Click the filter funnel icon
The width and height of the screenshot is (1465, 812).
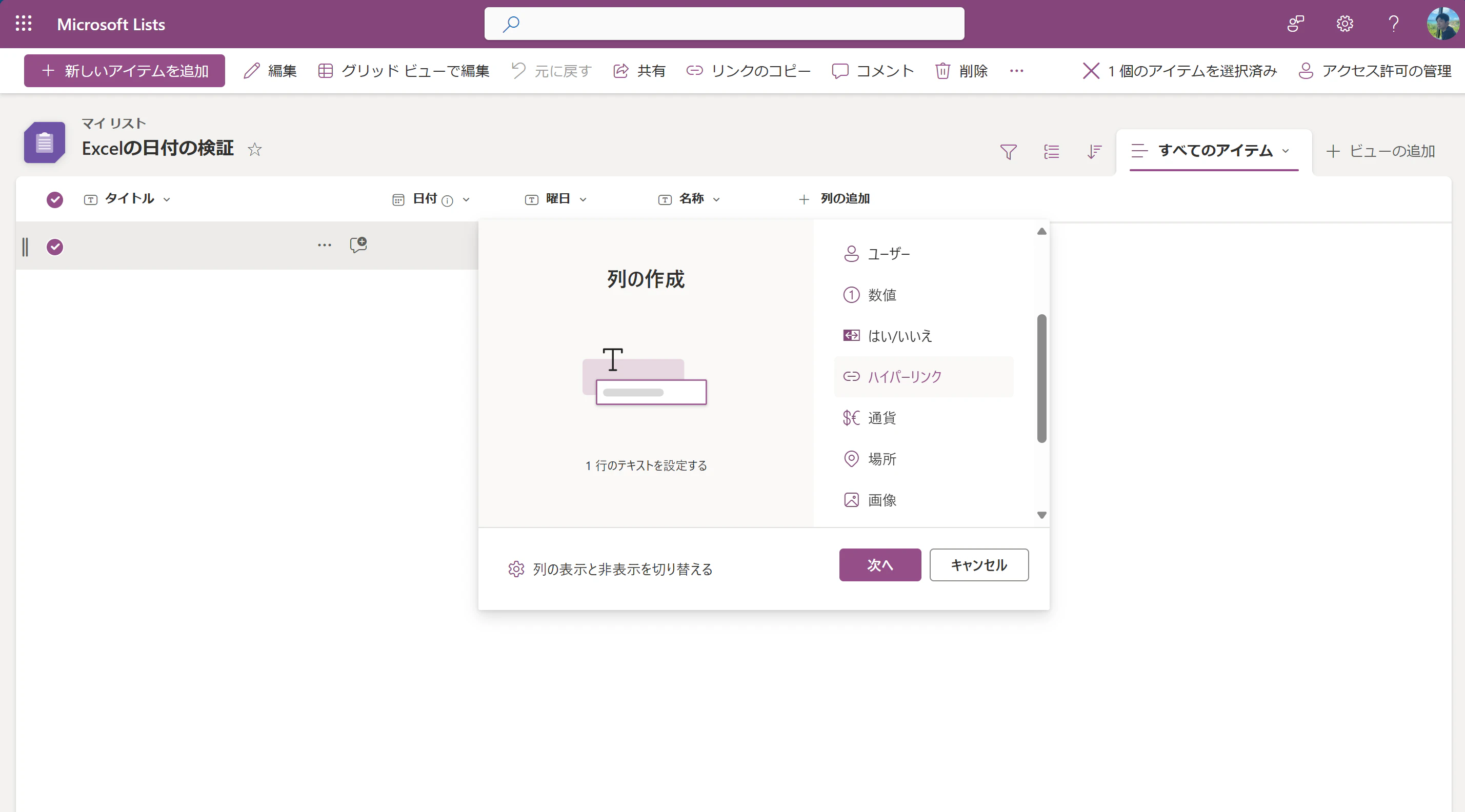tap(1008, 151)
